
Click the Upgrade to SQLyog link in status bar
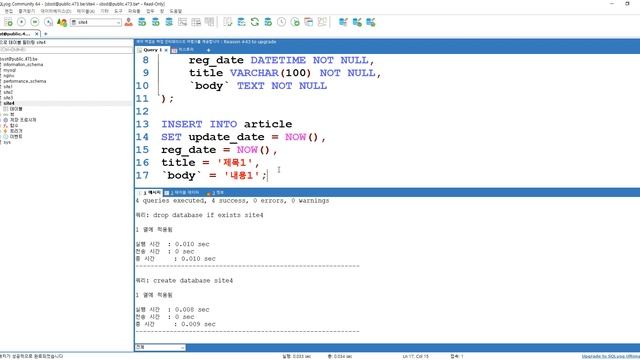click(x=611, y=356)
